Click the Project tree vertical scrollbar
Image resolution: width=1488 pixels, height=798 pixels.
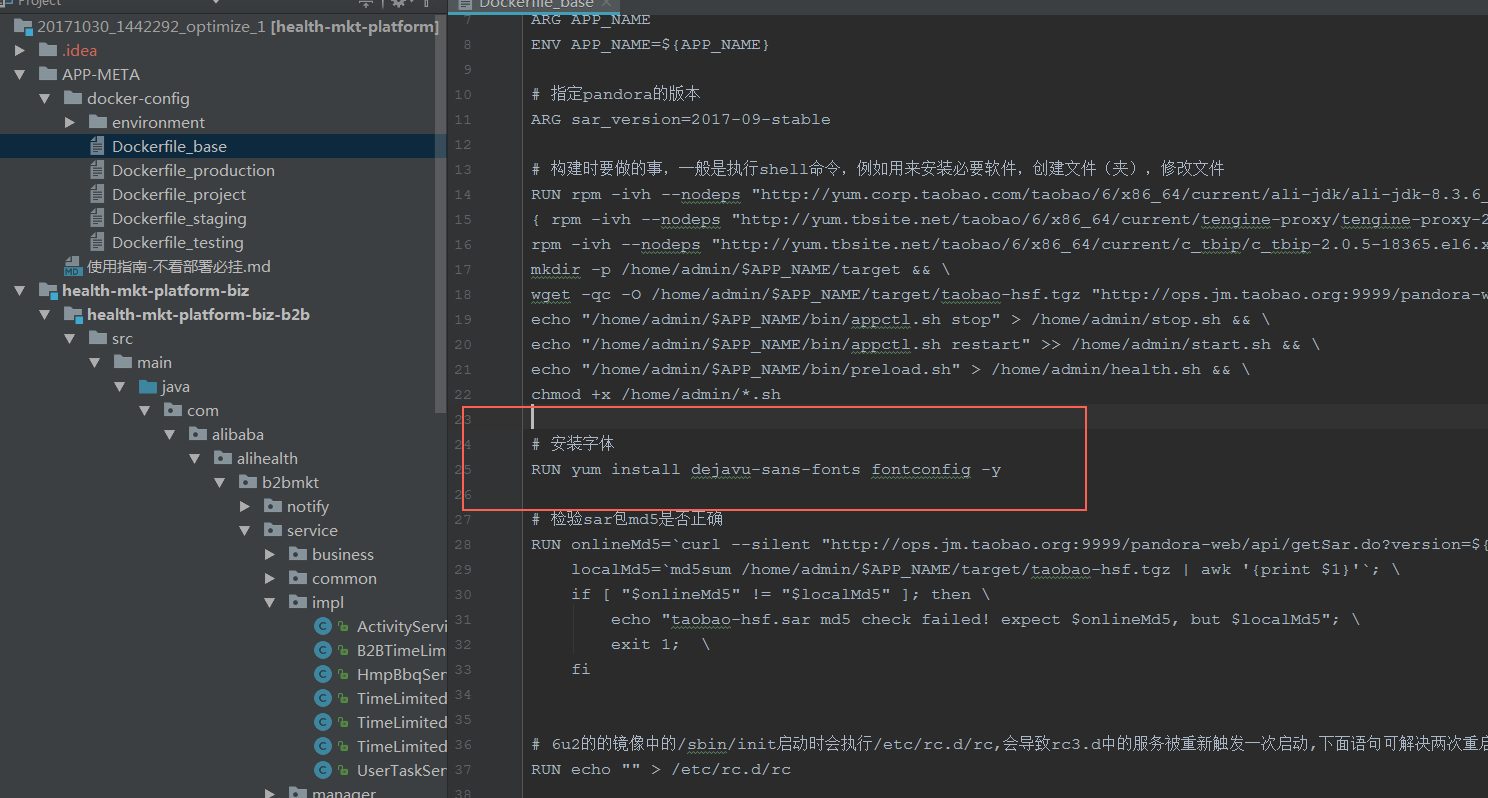(x=442, y=214)
